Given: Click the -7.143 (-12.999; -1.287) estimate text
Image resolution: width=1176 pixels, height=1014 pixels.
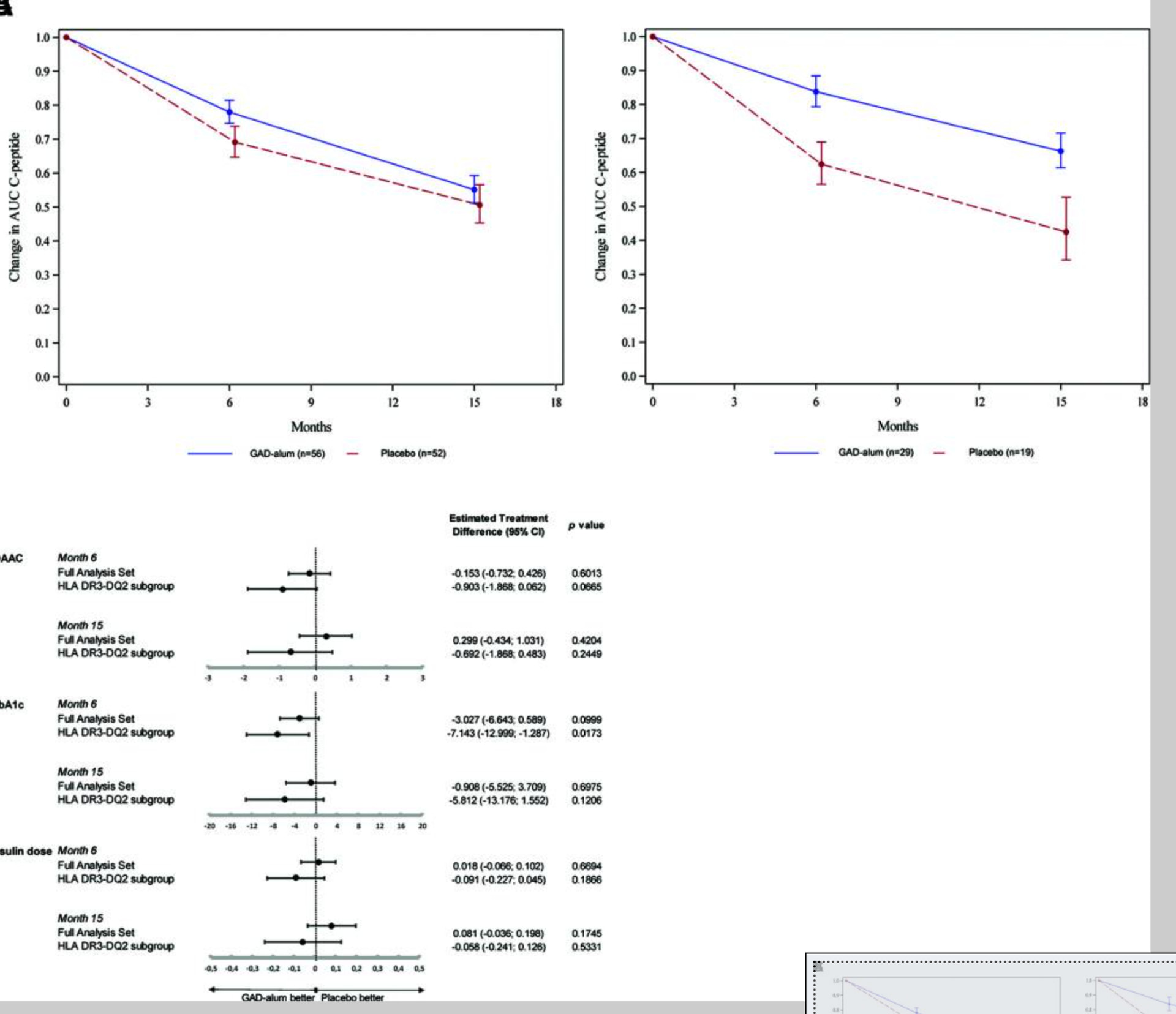Looking at the screenshot, I should tap(498, 733).
